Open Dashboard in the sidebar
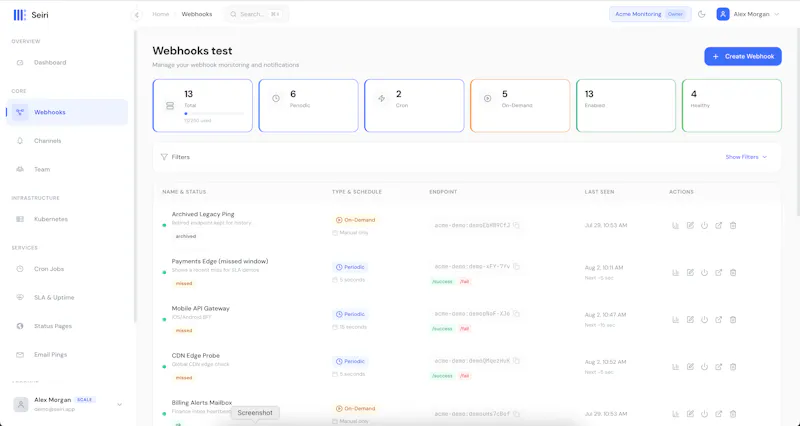800x426 pixels. click(x=50, y=63)
